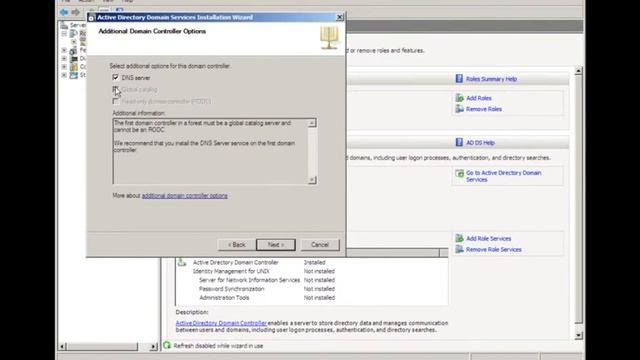
Task: Toggle the Global catalog checkbox
Action: click(116, 89)
